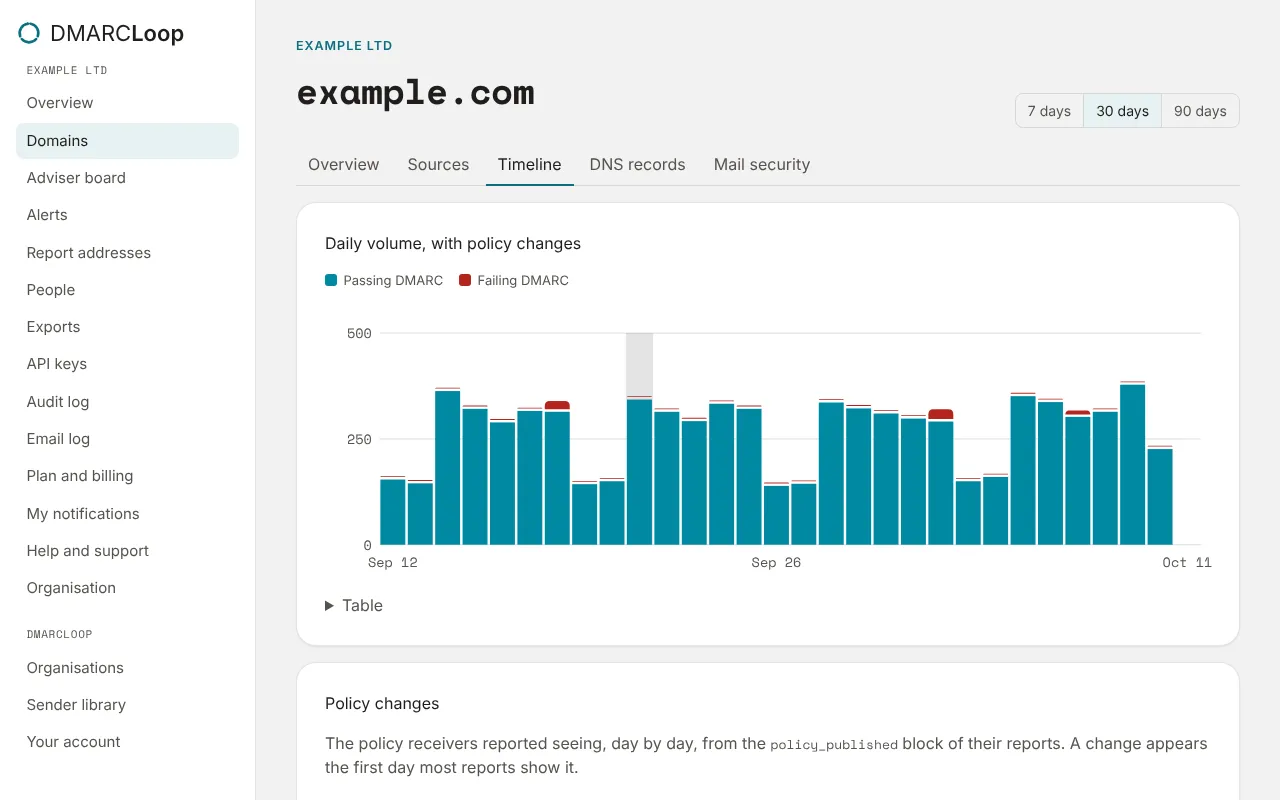The height and width of the screenshot is (800, 1280).
Task: Click the example.com heading
Action: click(x=415, y=93)
